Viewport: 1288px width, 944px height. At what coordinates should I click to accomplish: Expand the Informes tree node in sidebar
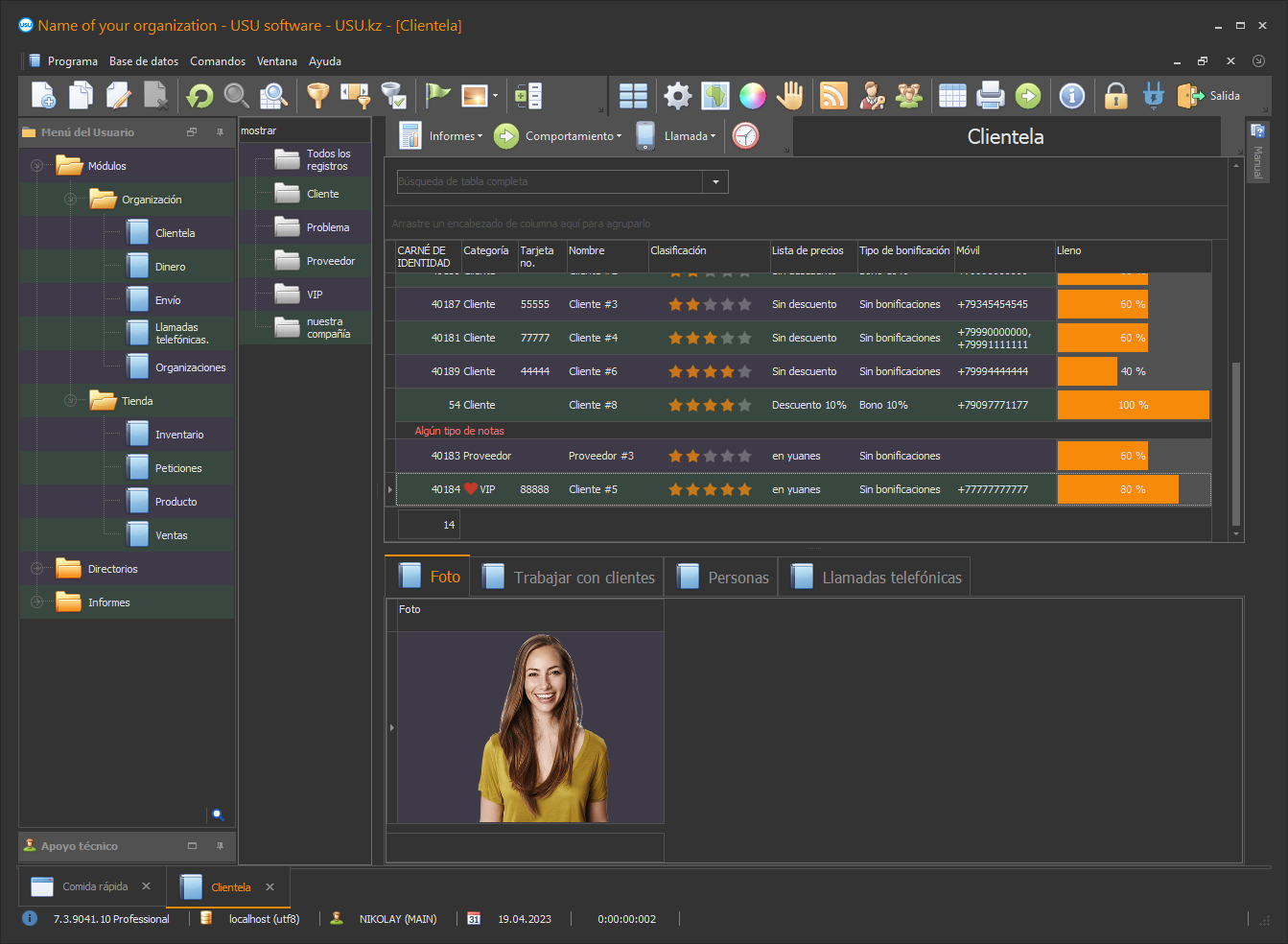[36, 602]
